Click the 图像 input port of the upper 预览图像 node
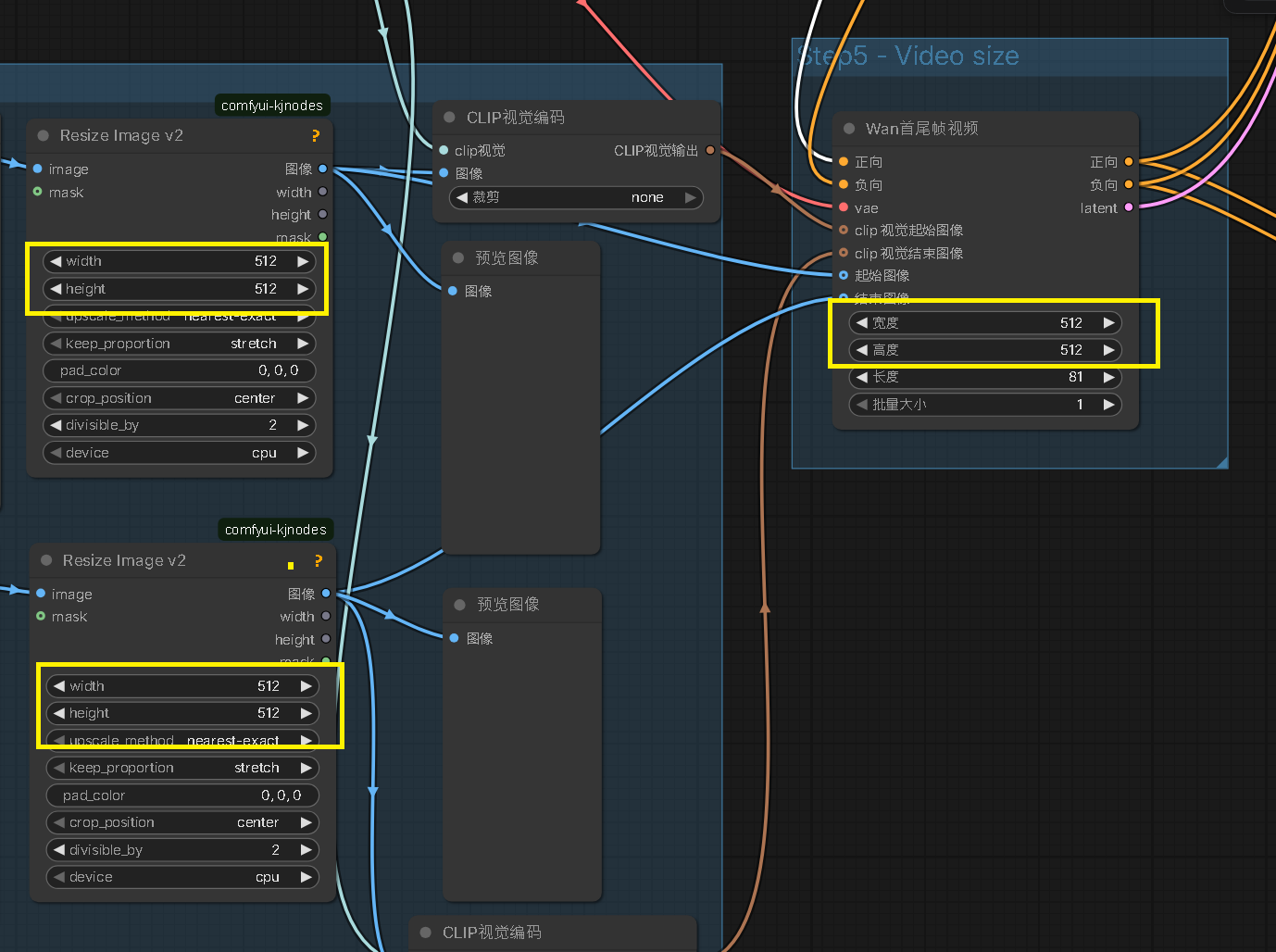The height and width of the screenshot is (952, 1276). [453, 291]
